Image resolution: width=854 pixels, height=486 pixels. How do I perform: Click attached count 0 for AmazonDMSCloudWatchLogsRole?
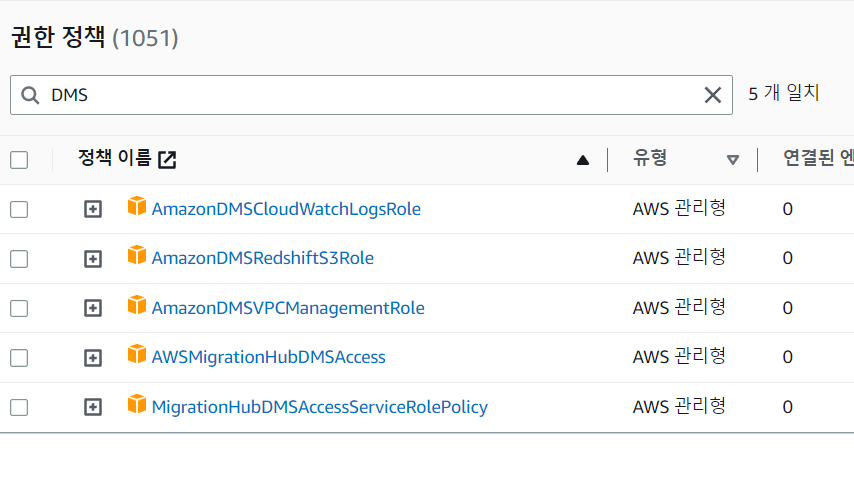pyautogui.click(x=788, y=209)
